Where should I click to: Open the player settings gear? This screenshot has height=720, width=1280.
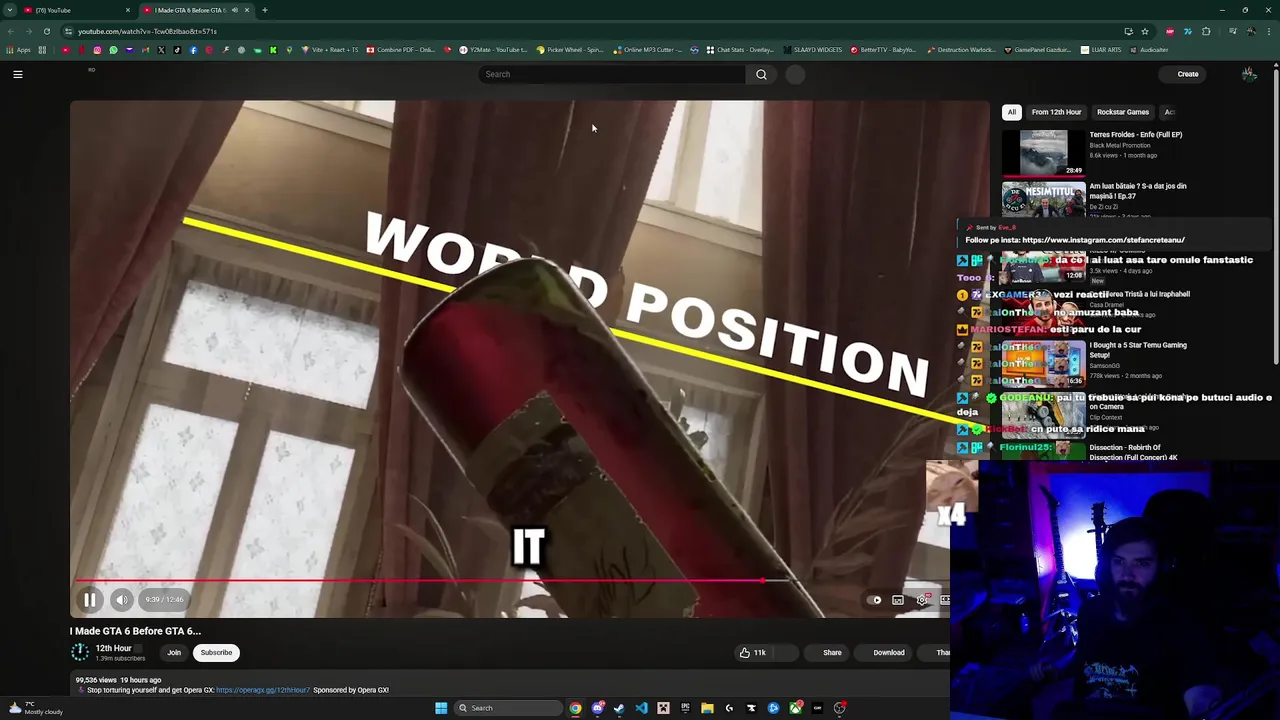tap(922, 600)
